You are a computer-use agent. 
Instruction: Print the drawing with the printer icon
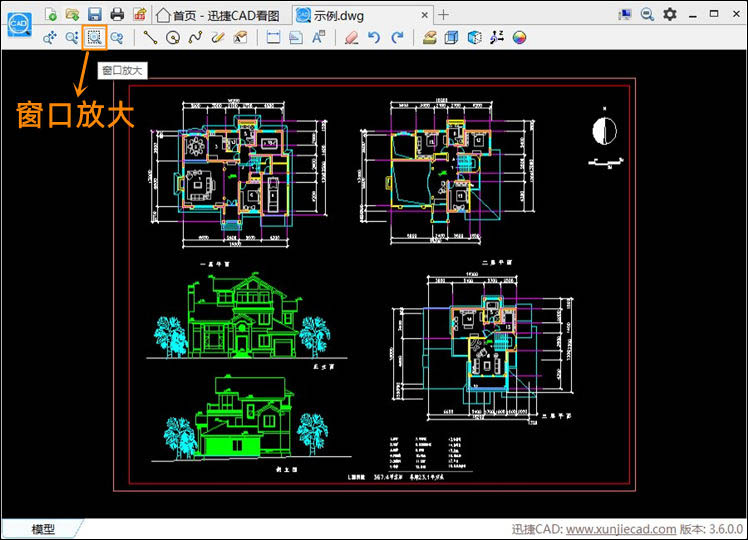pos(117,15)
